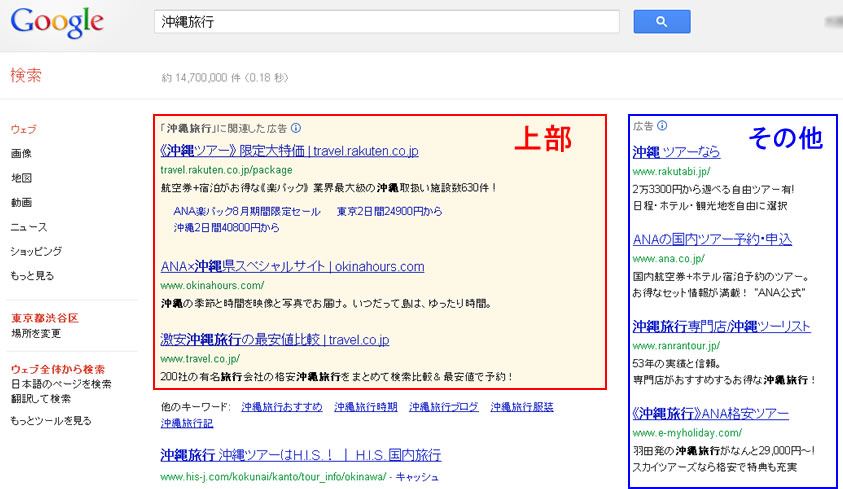Open 沖縄ツアーなら rakutabi ad
Screen dimensions: 843x489
point(676,152)
